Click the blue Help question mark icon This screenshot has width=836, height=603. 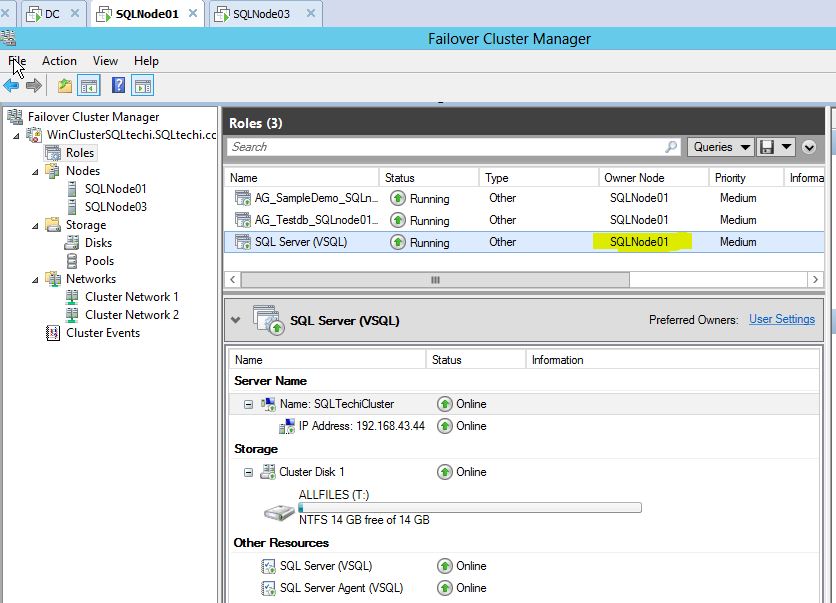point(118,85)
